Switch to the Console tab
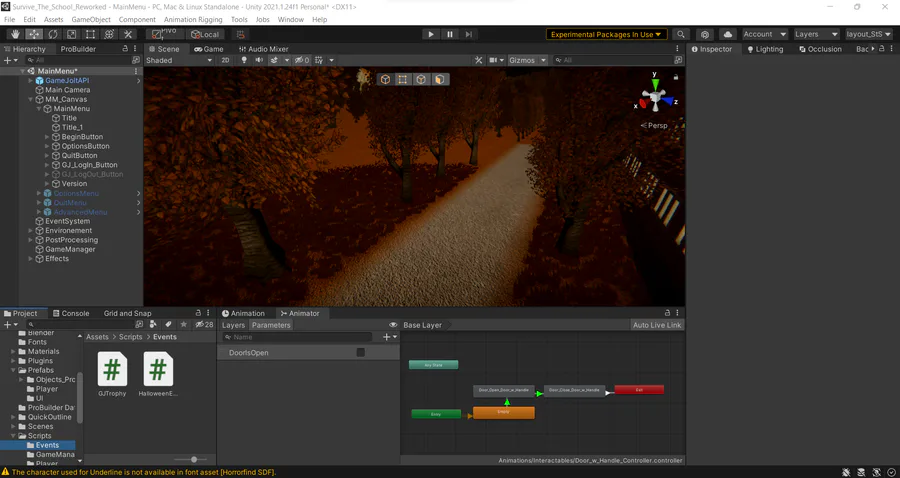 (x=69, y=313)
